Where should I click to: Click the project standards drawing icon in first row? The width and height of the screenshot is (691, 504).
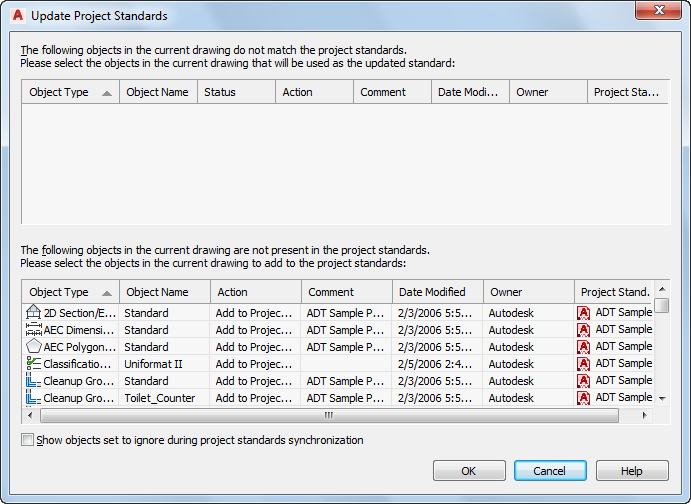coord(584,313)
